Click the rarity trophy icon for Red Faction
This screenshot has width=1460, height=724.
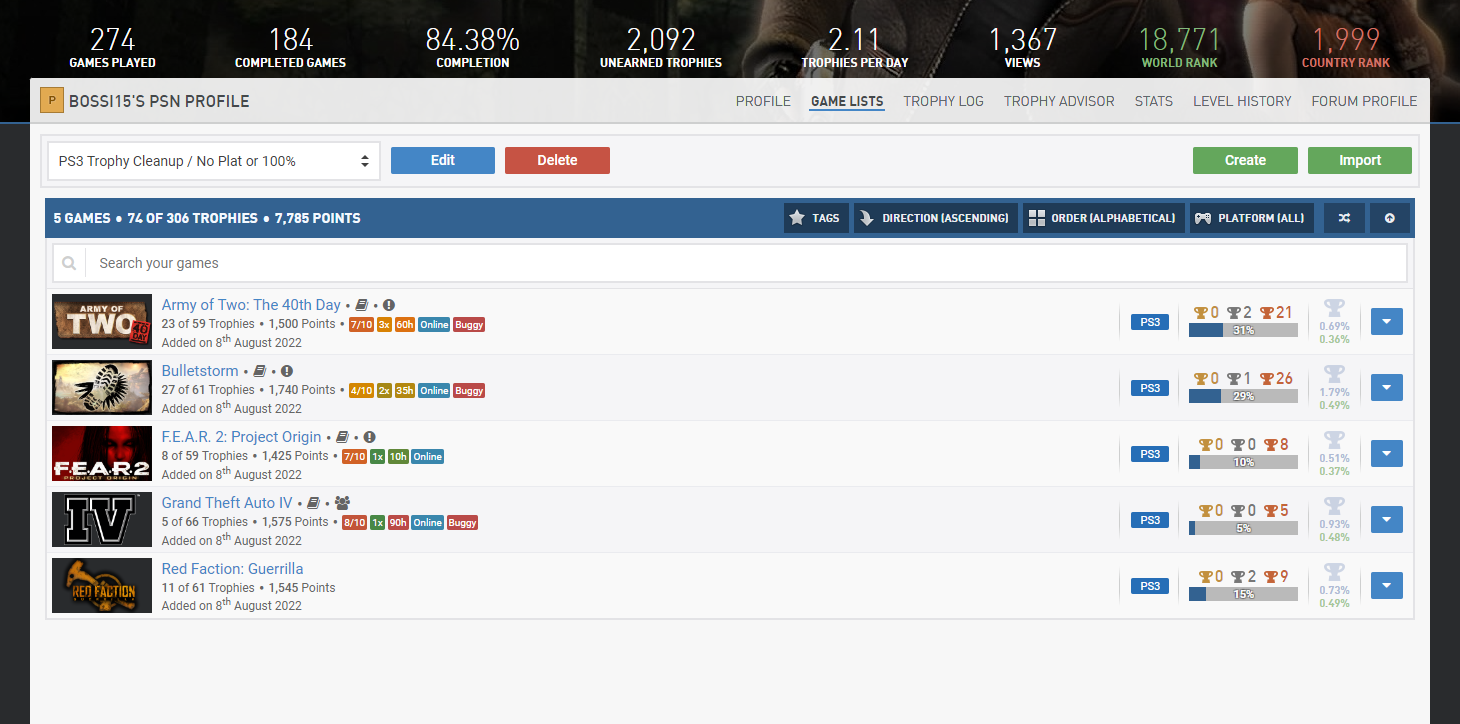click(1334, 572)
